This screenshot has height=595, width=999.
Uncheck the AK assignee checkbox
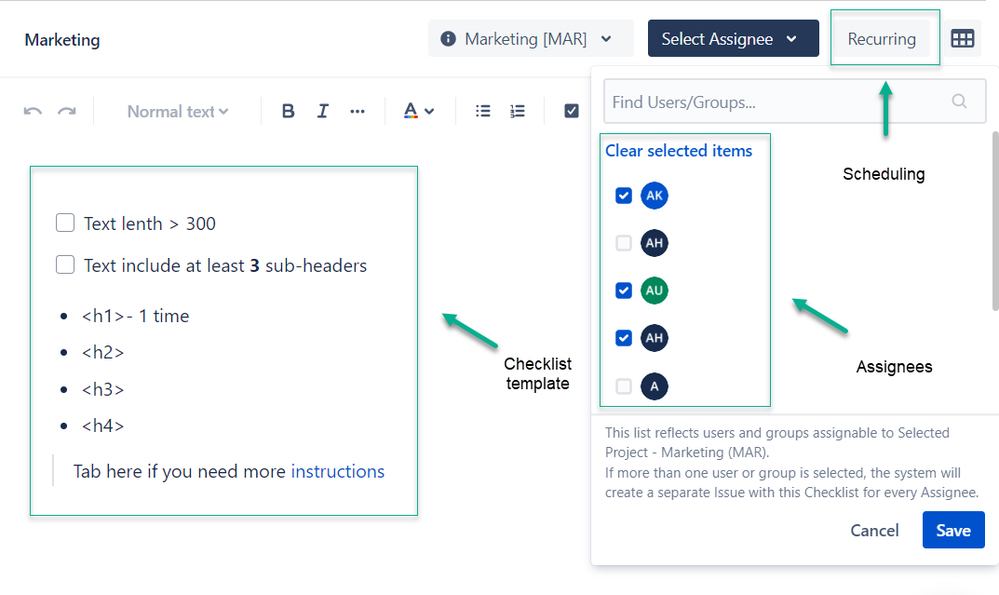pyautogui.click(x=624, y=196)
